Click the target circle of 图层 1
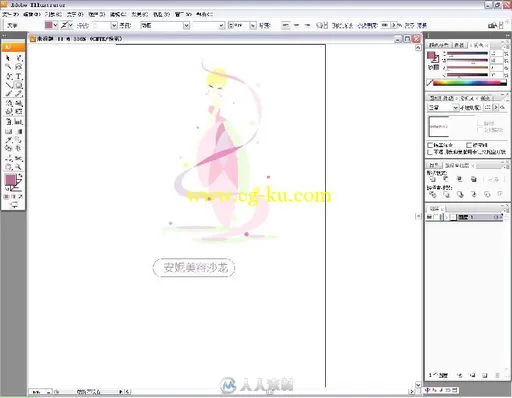This screenshot has width=512, height=398. coord(496,217)
